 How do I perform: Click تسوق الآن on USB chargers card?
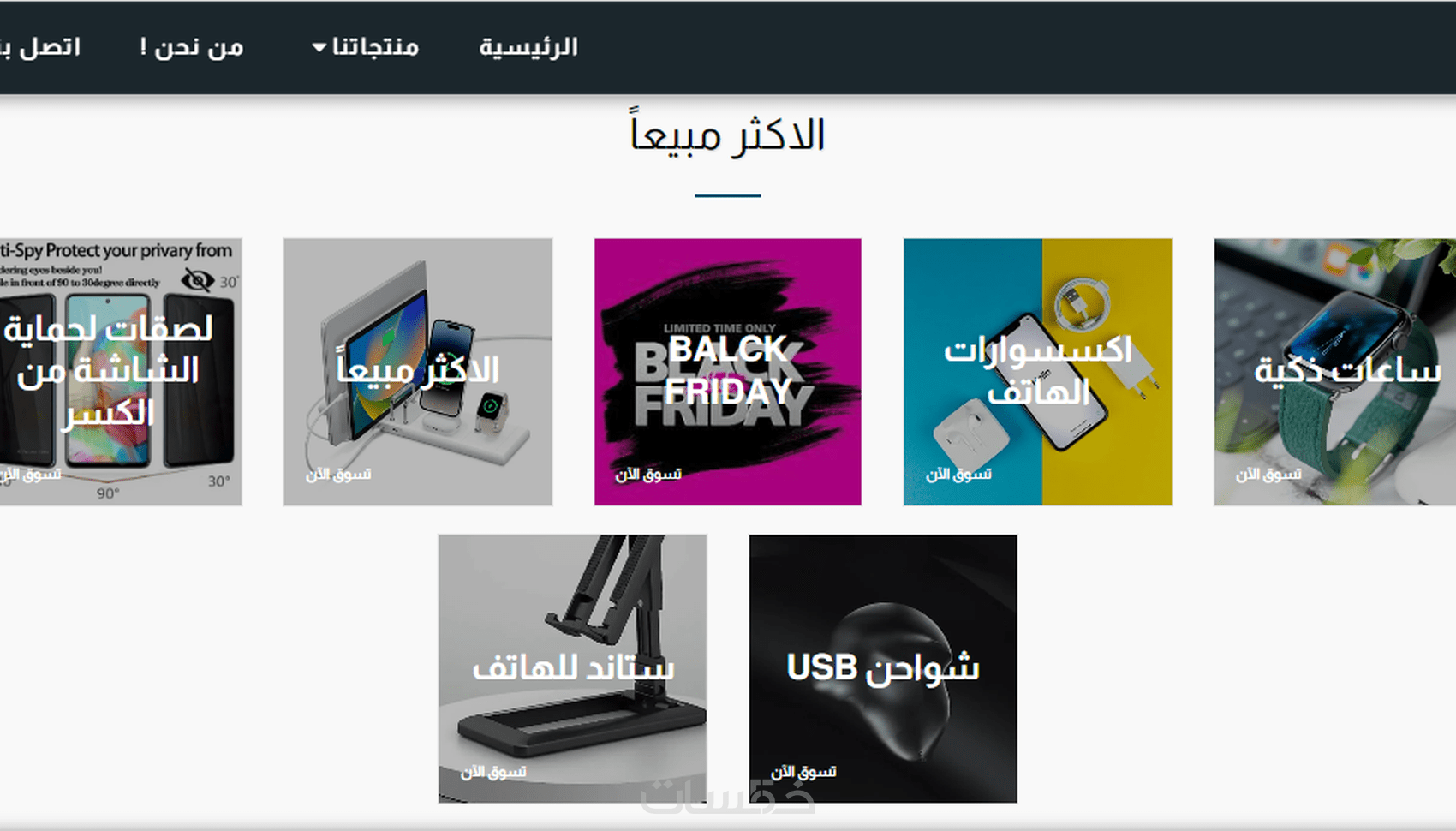click(x=803, y=772)
